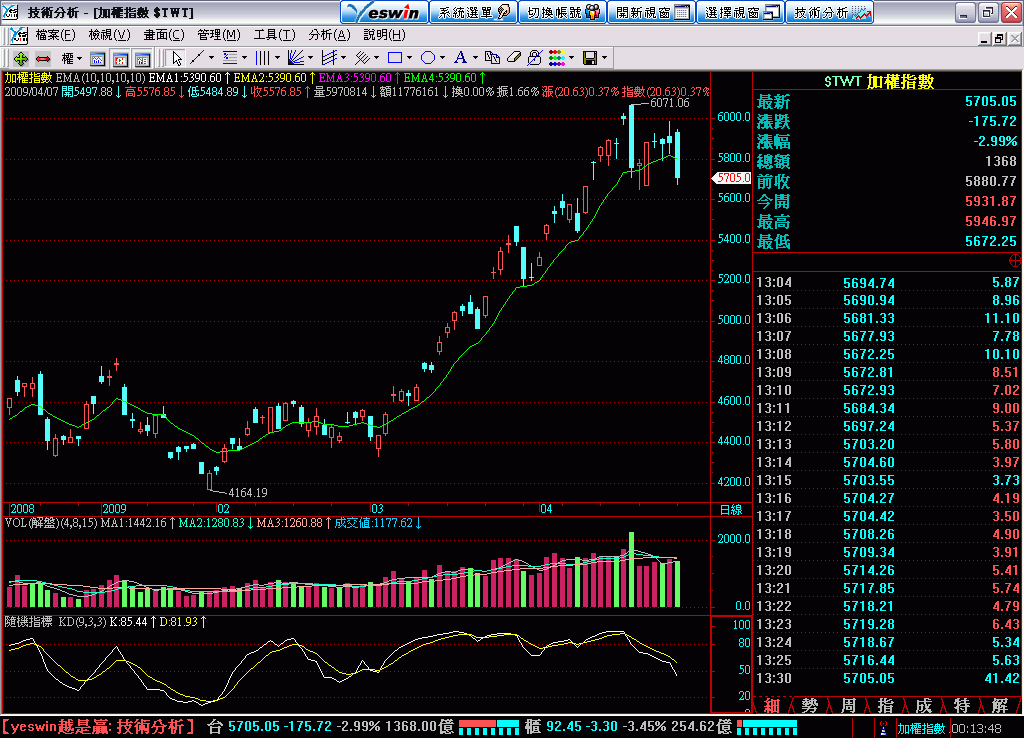Screen dimensions: 1024x738
Task: Select the ellipse drawing tool
Action: [428, 58]
